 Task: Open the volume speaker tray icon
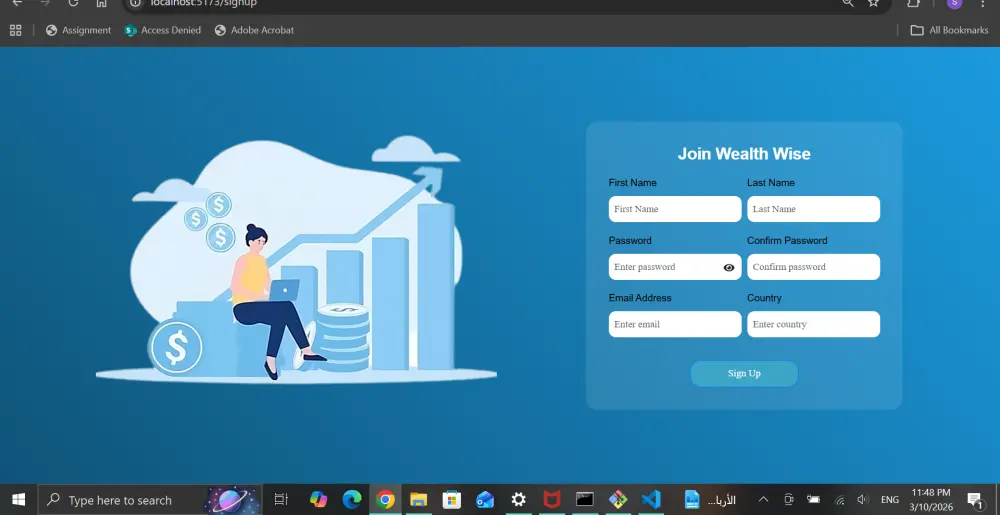pos(863,500)
